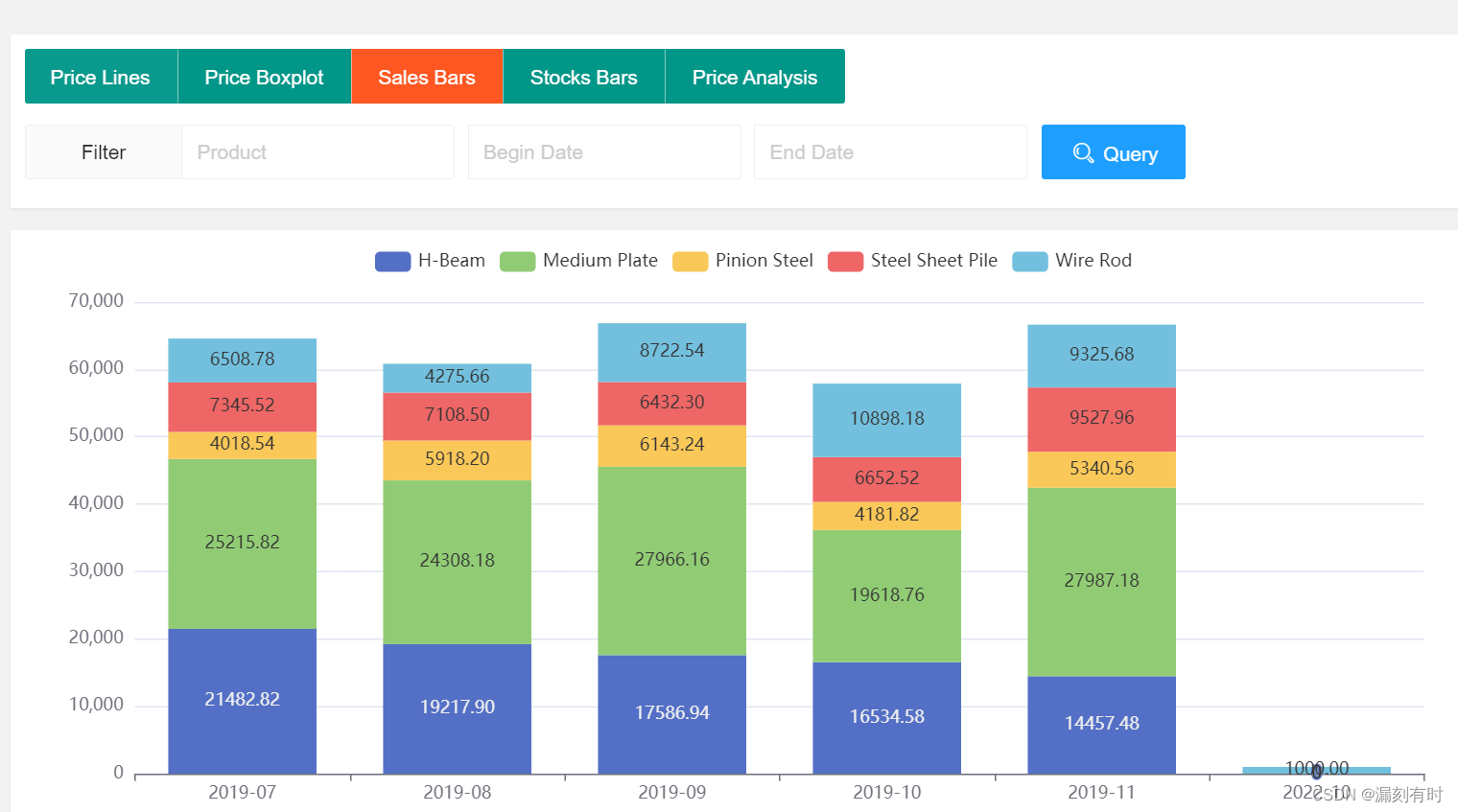Toggle Pinion Steel series visibility
1458x812 pixels.
pos(742,260)
